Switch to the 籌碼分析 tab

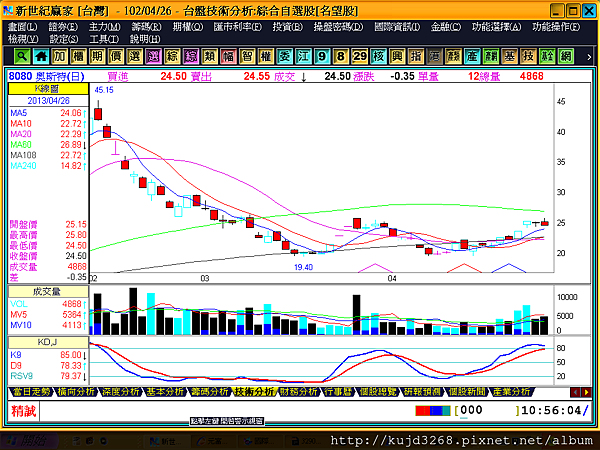pyautogui.click(x=210, y=392)
